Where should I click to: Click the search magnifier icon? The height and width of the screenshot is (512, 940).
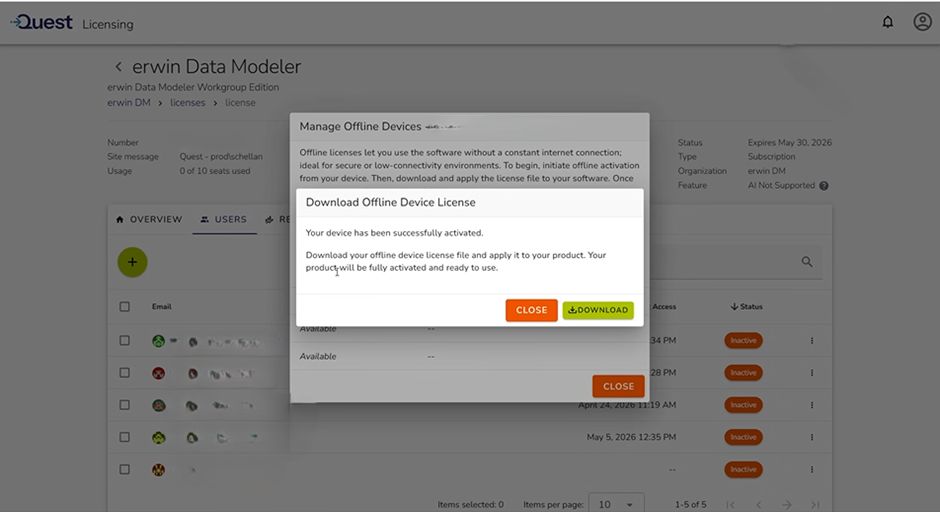pyautogui.click(x=807, y=261)
